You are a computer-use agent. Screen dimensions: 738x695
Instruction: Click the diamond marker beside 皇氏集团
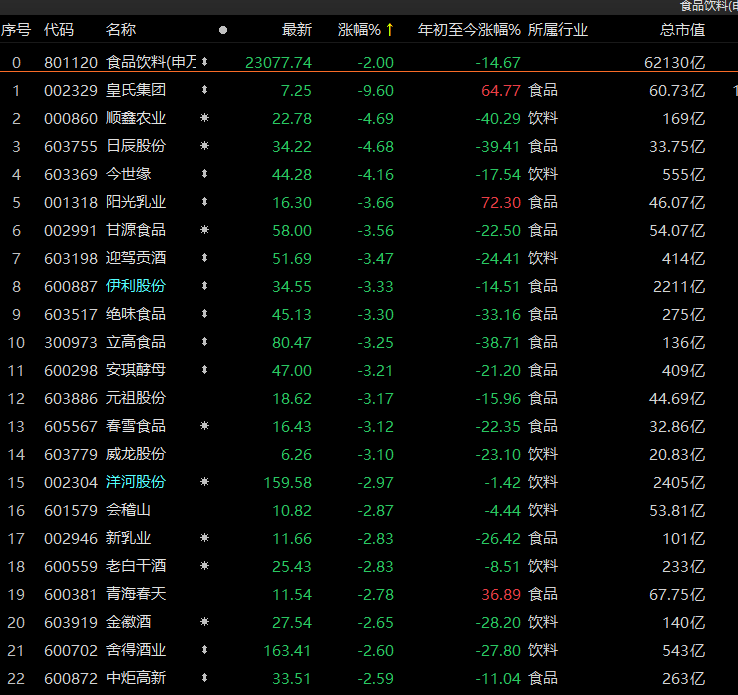205,90
